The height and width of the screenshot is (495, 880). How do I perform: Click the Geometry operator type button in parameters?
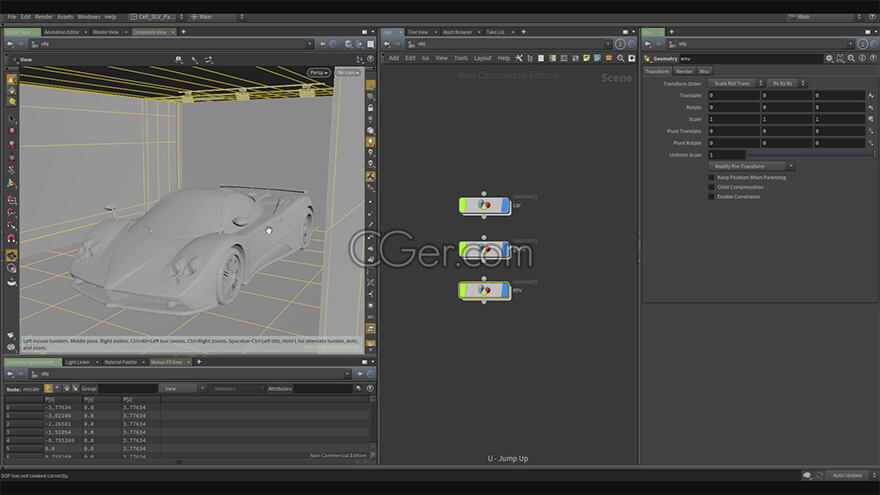661,58
